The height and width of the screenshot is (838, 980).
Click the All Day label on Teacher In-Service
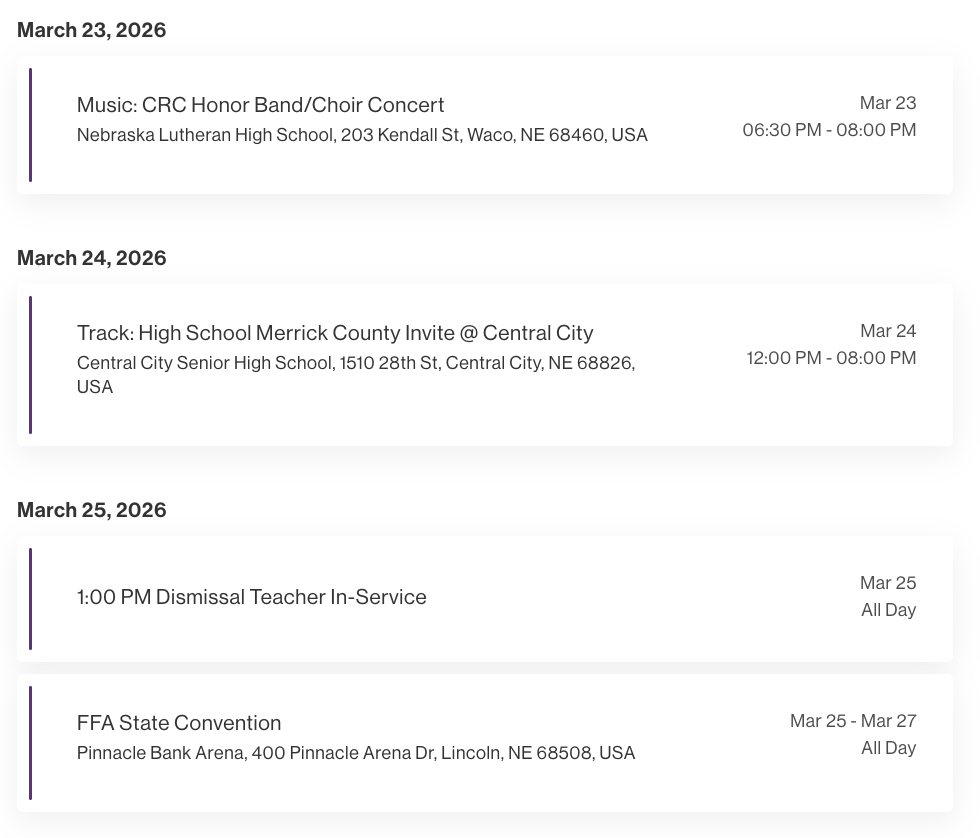[x=888, y=610]
